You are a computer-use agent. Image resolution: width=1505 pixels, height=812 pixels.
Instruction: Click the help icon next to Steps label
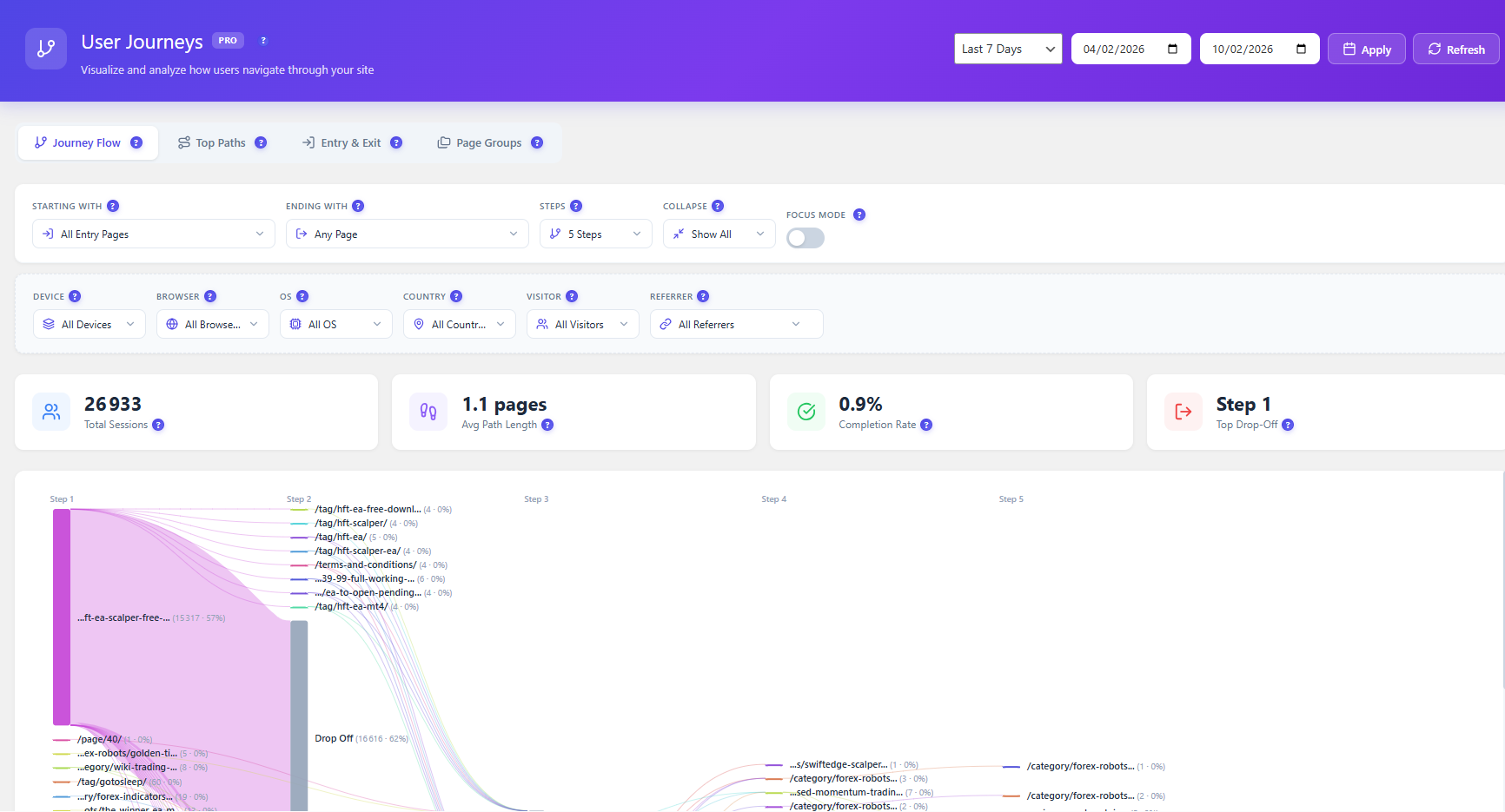pyautogui.click(x=578, y=206)
